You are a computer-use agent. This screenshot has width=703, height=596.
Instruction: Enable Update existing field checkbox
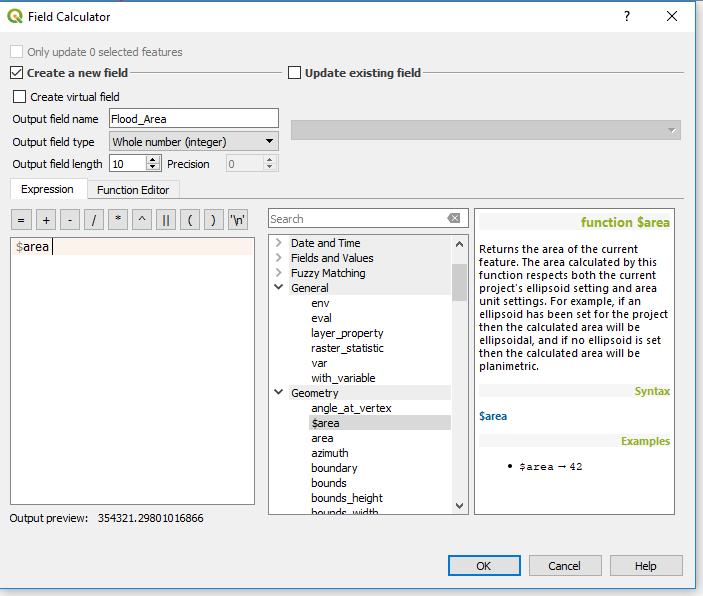click(295, 73)
